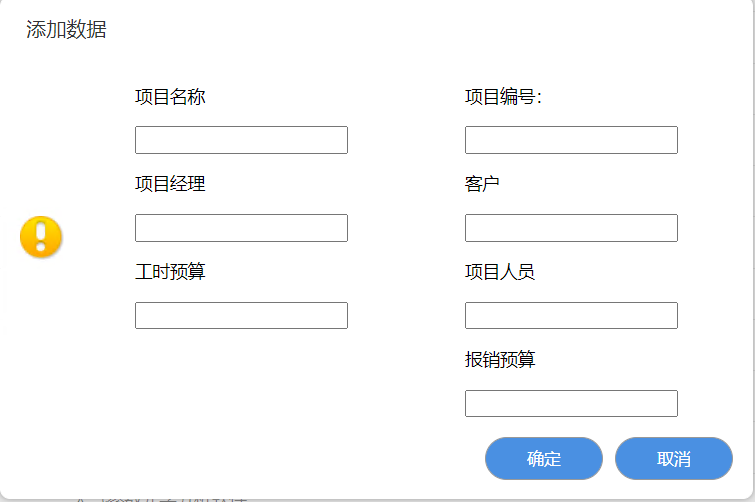Click the 添加数据 dialog title
This screenshot has height=502, width=755.
[x=66, y=30]
